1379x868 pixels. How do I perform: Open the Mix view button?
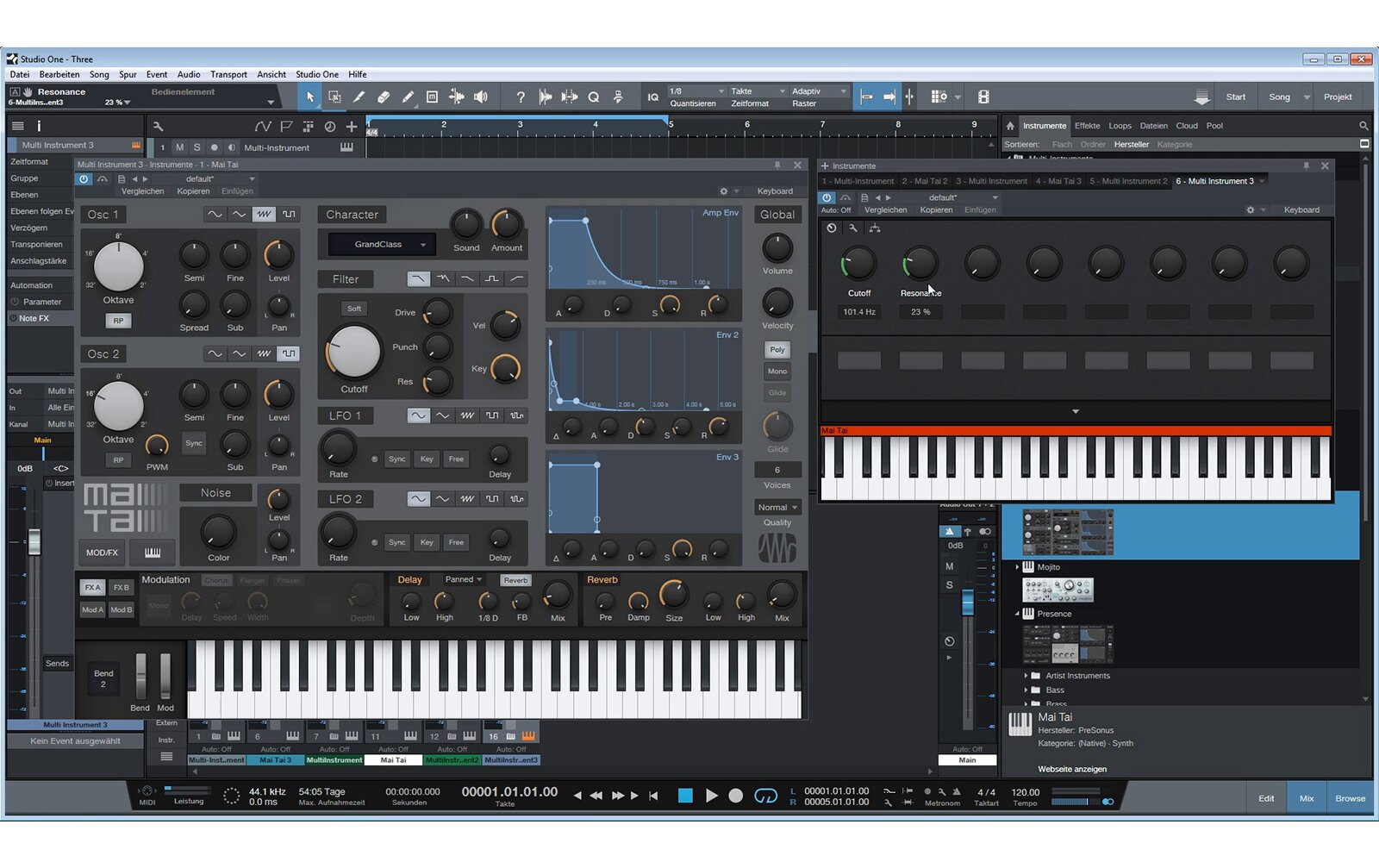click(1307, 798)
